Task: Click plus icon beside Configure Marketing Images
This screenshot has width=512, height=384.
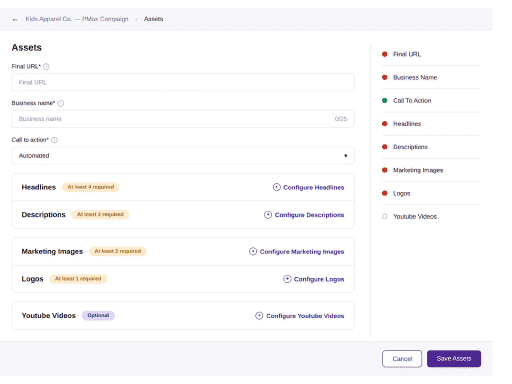Action: (x=253, y=251)
